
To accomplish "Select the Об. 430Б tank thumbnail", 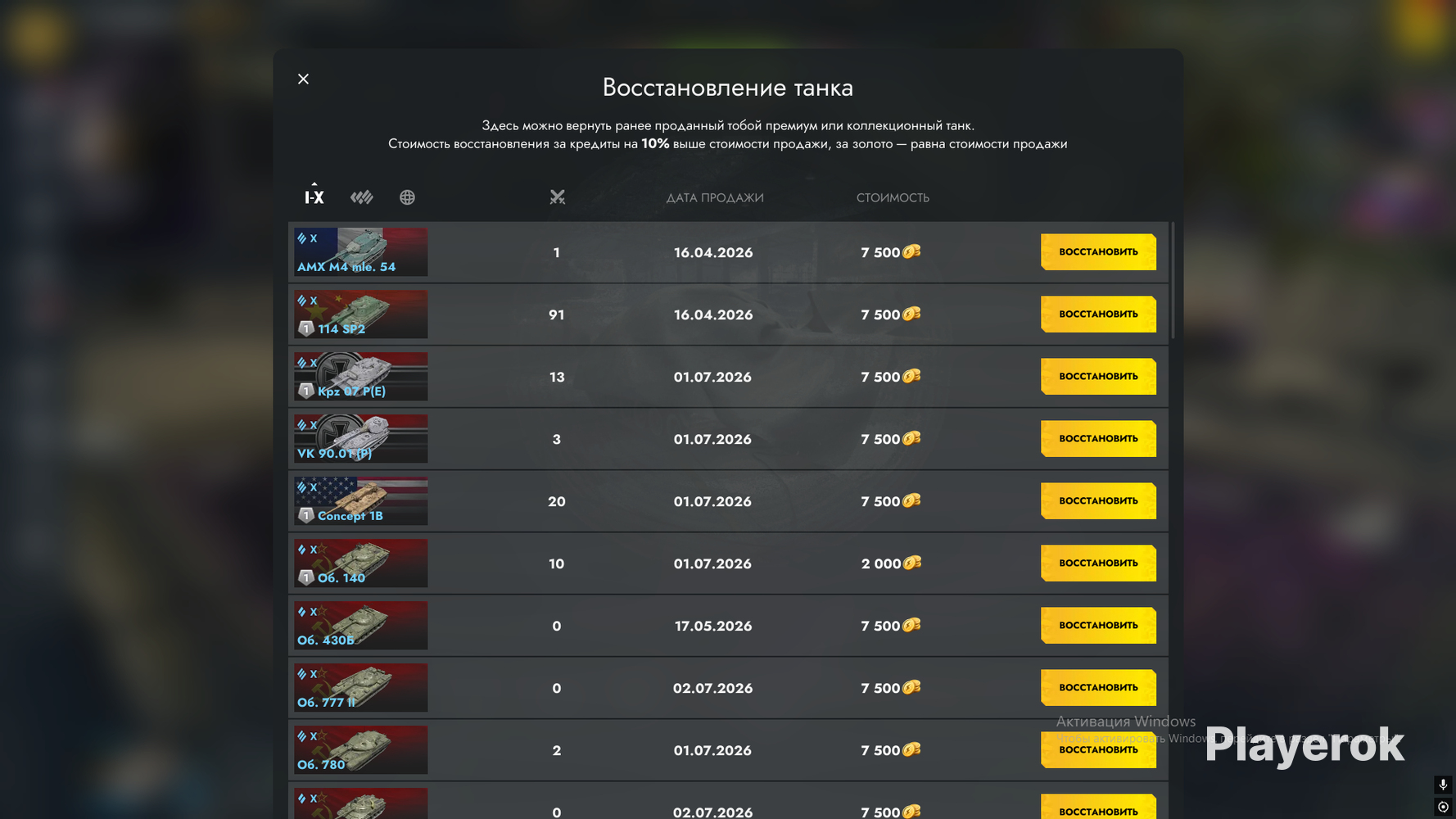I will click(361, 625).
